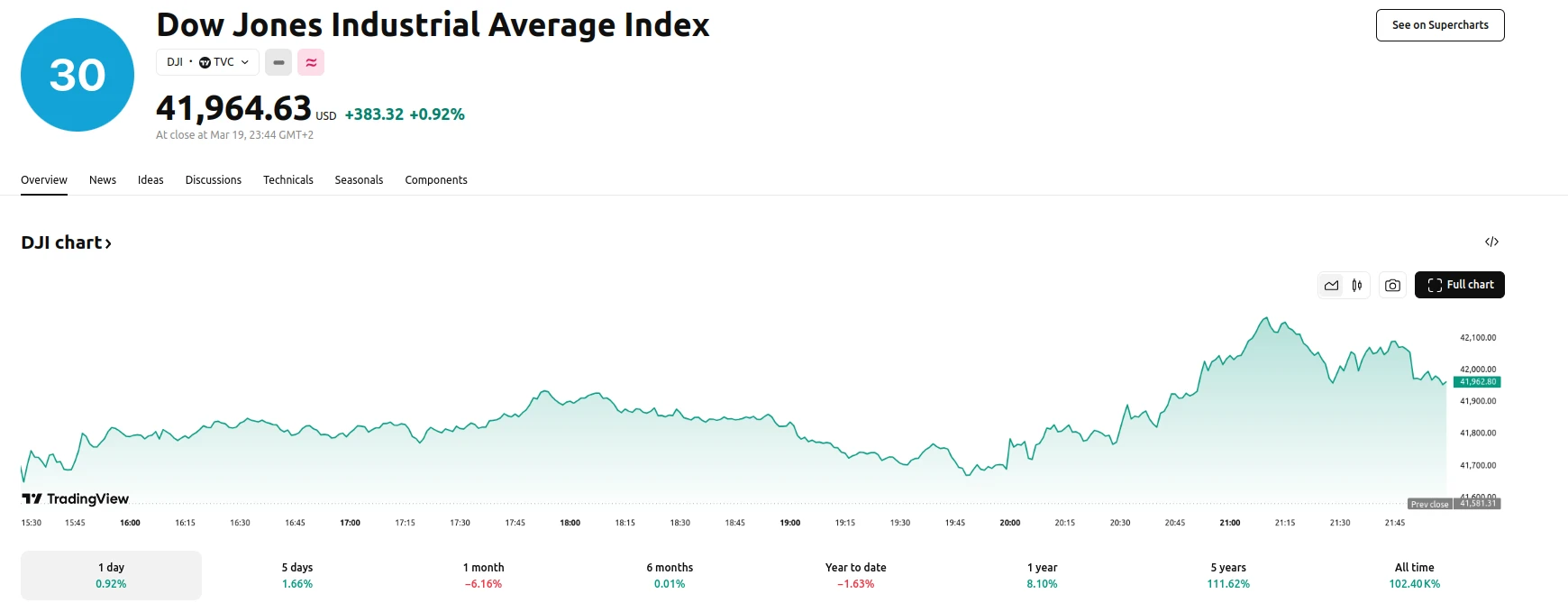
Task: Open the embed code view
Action: pyautogui.click(x=1492, y=242)
